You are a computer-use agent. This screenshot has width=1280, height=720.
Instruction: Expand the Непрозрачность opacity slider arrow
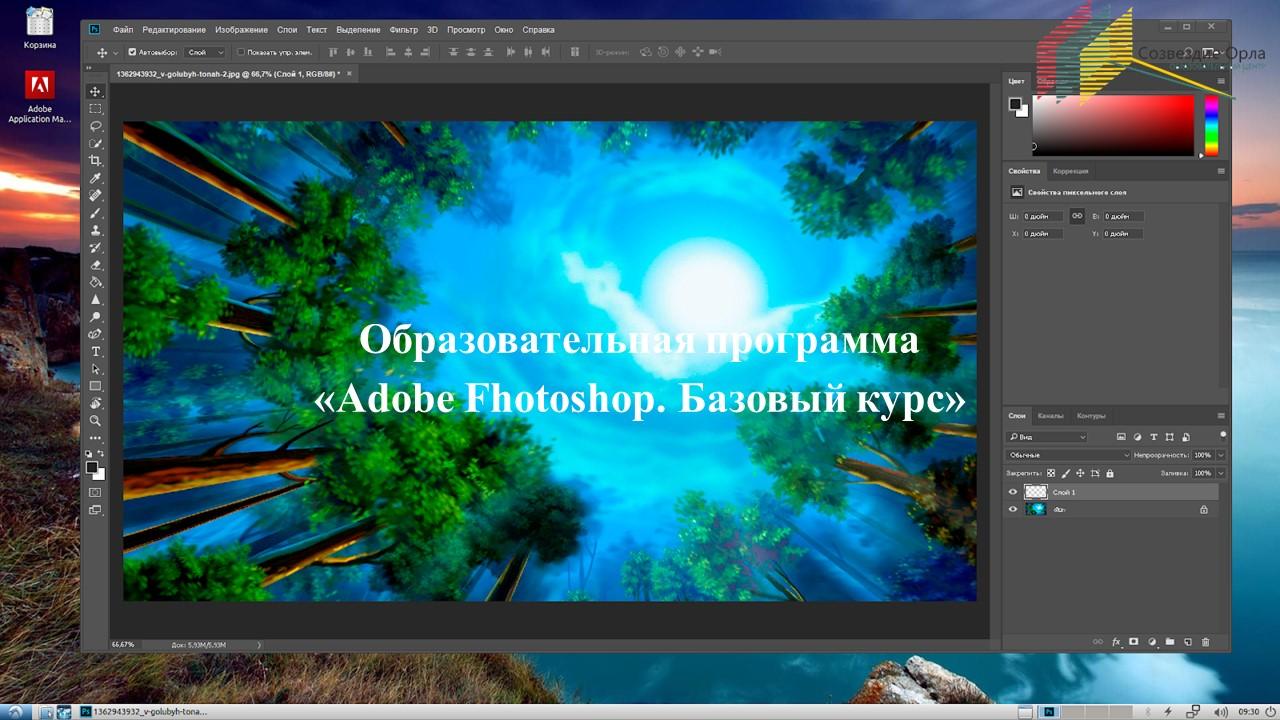pyautogui.click(x=1221, y=455)
